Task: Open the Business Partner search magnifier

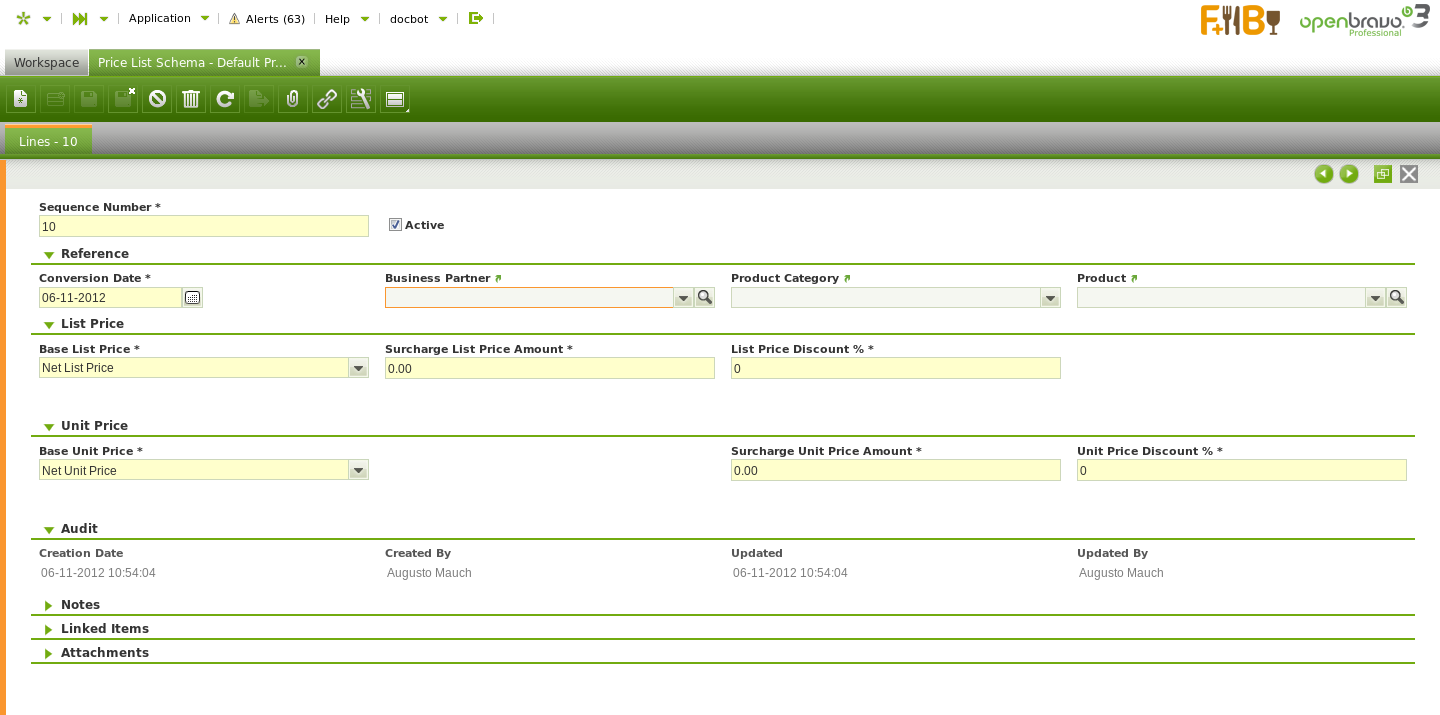Action: click(x=705, y=297)
